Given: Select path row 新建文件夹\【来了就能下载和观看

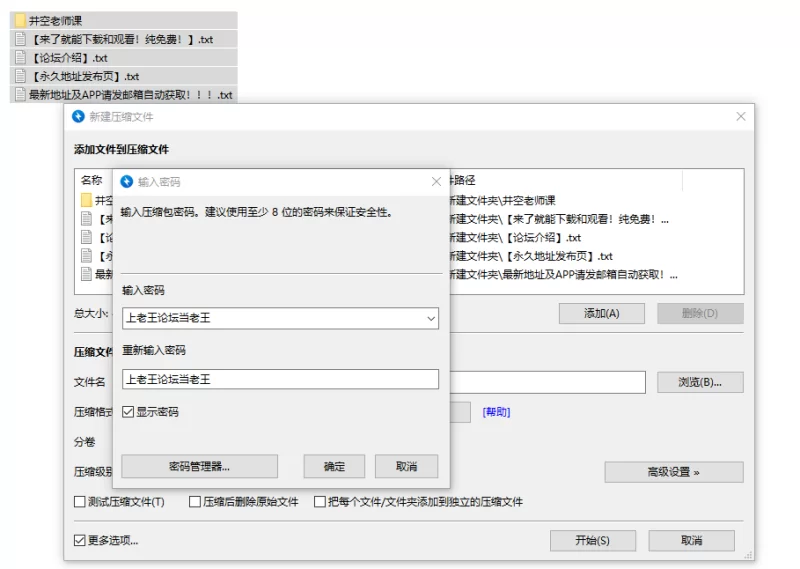Looking at the screenshot, I should click(x=559, y=219).
